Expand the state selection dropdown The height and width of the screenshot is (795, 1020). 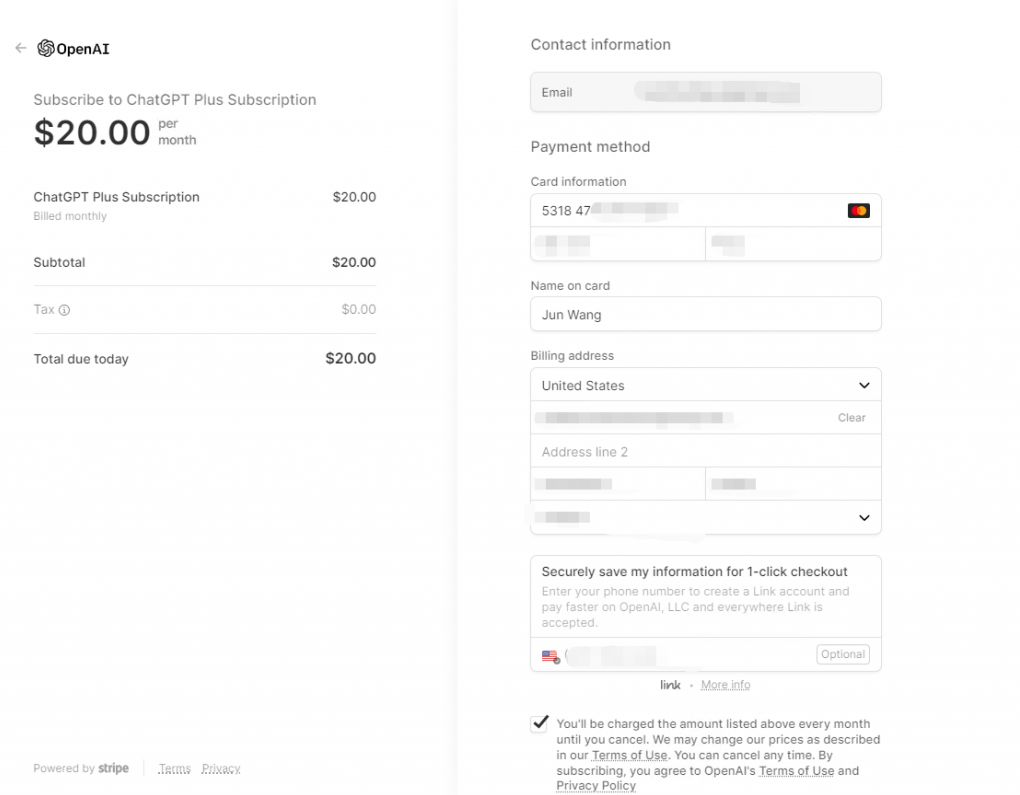[x=706, y=517]
